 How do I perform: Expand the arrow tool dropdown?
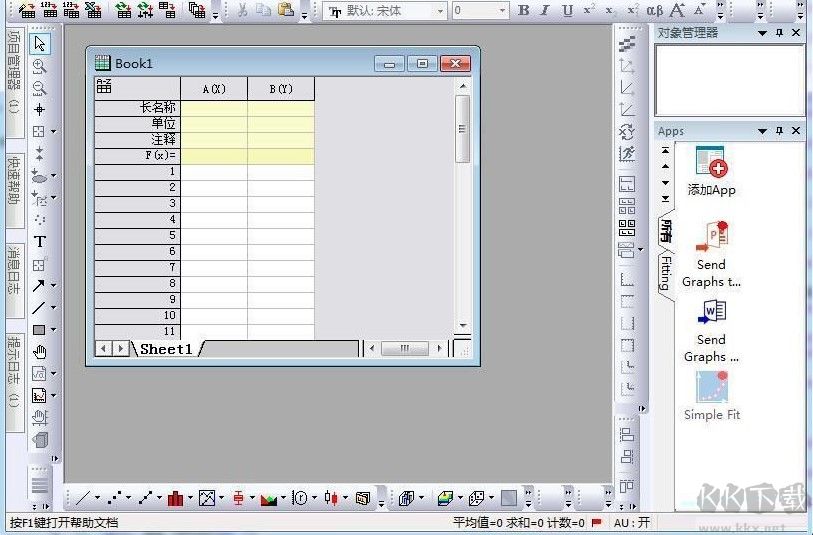click(x=53, y=286)
